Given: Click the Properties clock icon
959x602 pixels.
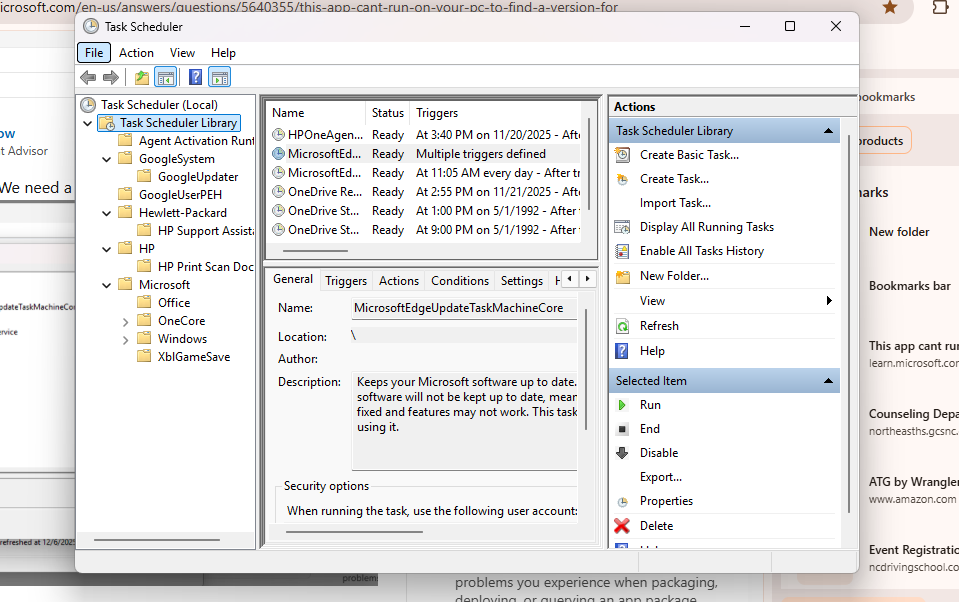Looking at the screenshot, I should tap(622, 502).
